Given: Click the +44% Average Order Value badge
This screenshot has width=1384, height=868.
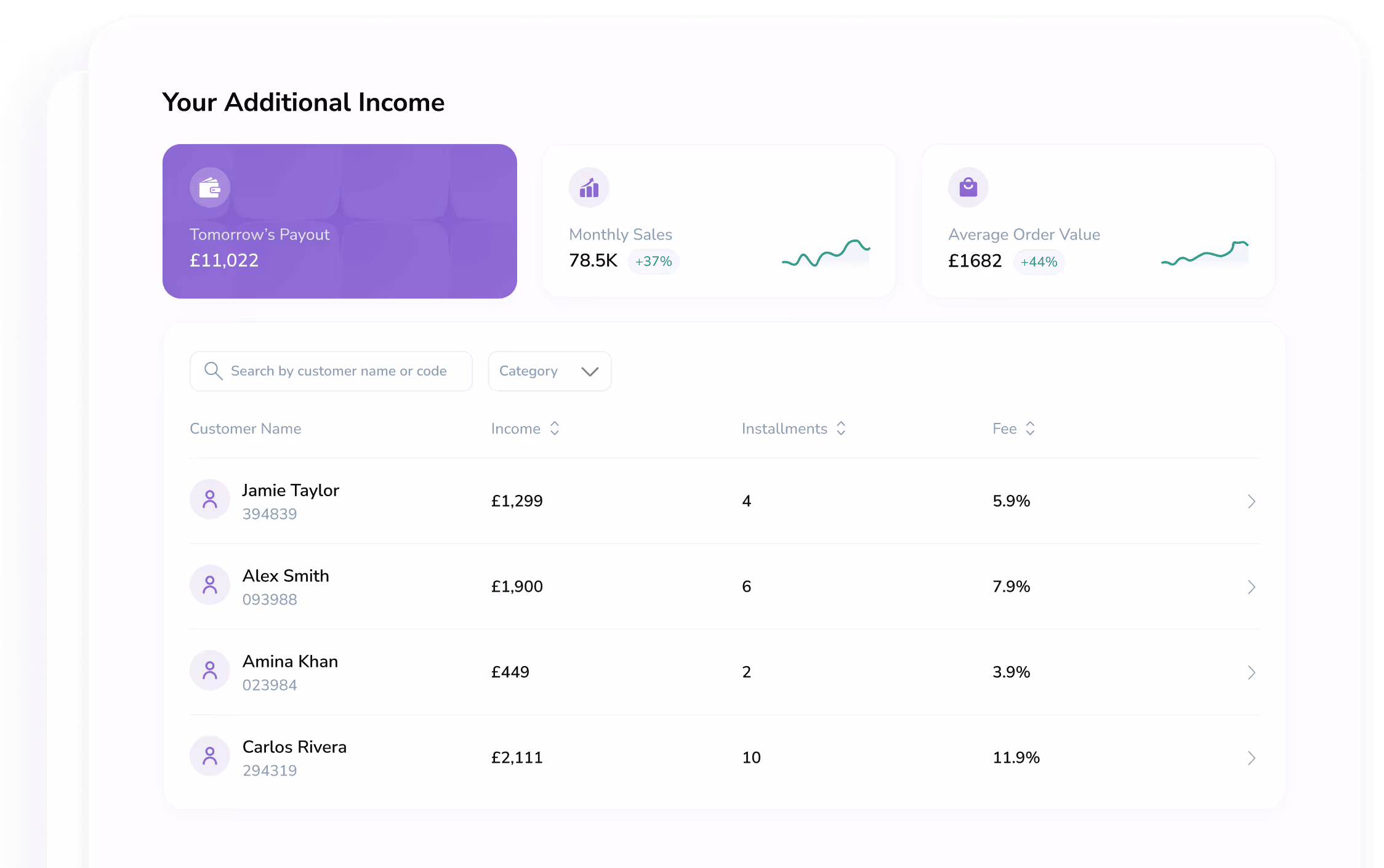Looking at the screenshot, I should tap(1039, 262).
